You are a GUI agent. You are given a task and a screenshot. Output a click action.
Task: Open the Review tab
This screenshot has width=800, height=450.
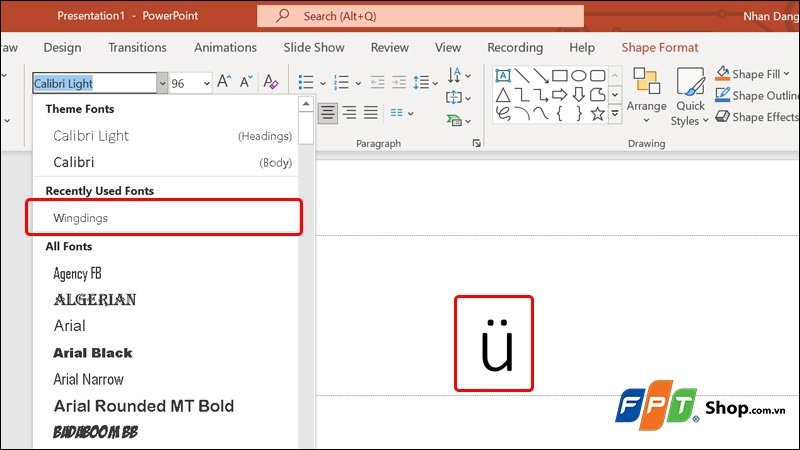[x=389, y=47]
